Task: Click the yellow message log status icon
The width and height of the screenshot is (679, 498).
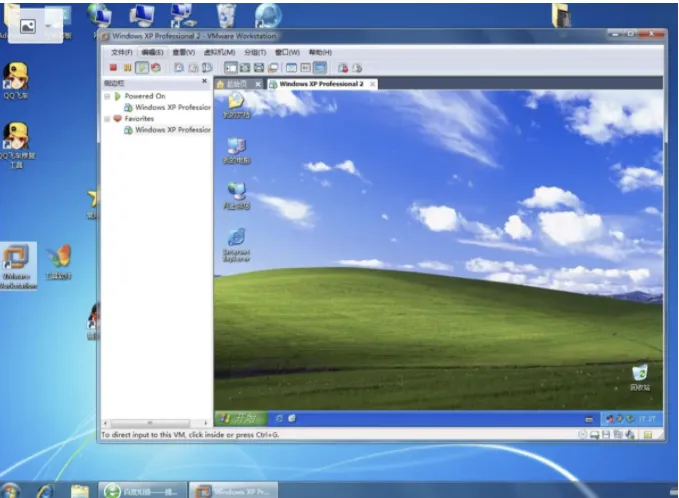Action: 648,434
